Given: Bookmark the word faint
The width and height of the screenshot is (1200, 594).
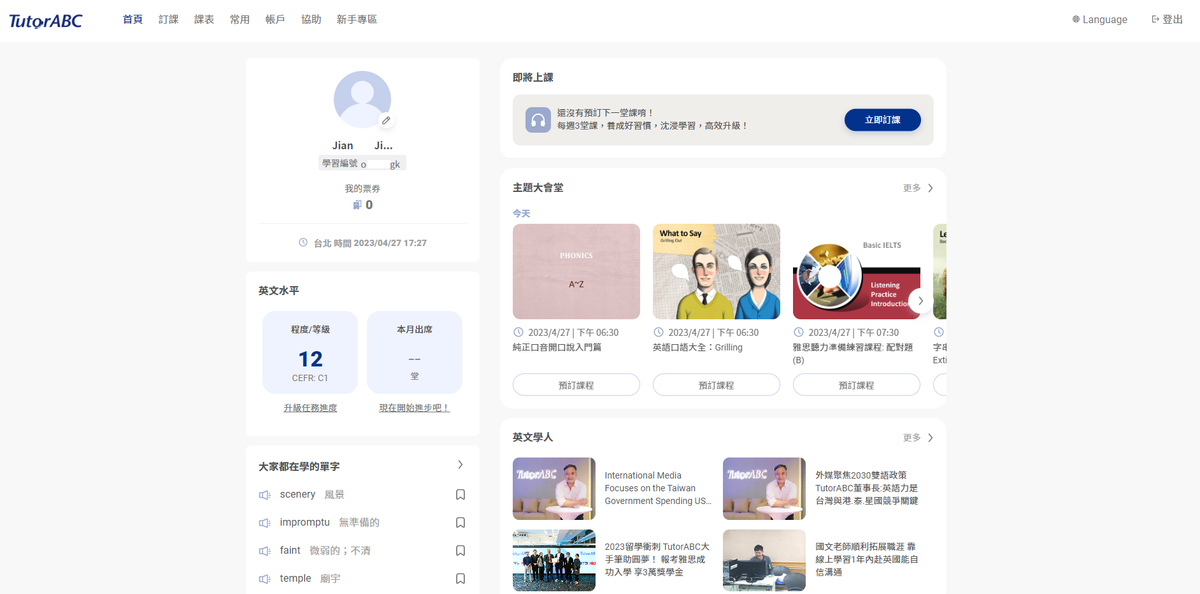Looking at the screenshot, I should [460, 551].
